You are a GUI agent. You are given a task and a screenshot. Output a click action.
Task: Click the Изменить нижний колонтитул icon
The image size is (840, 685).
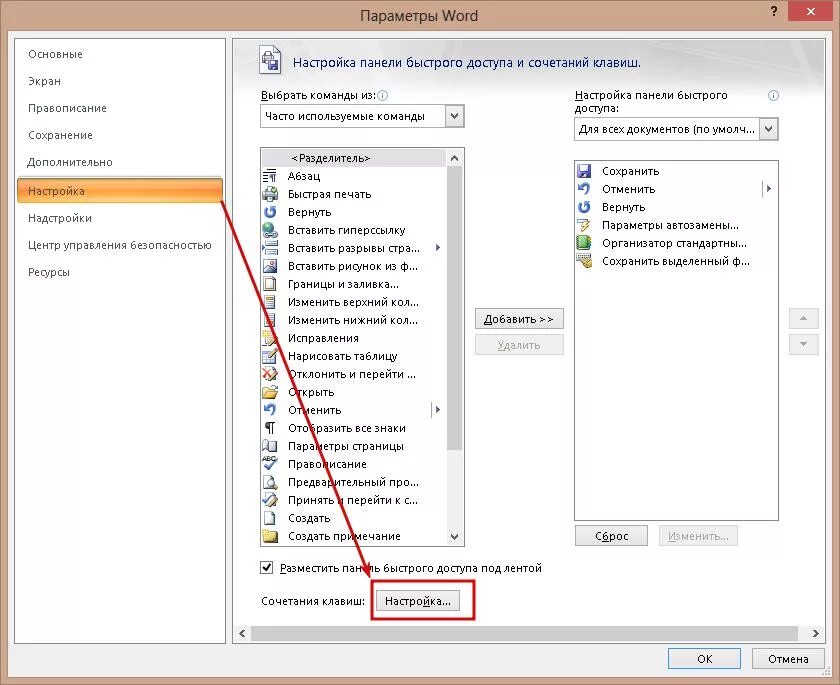pos(269,320)
